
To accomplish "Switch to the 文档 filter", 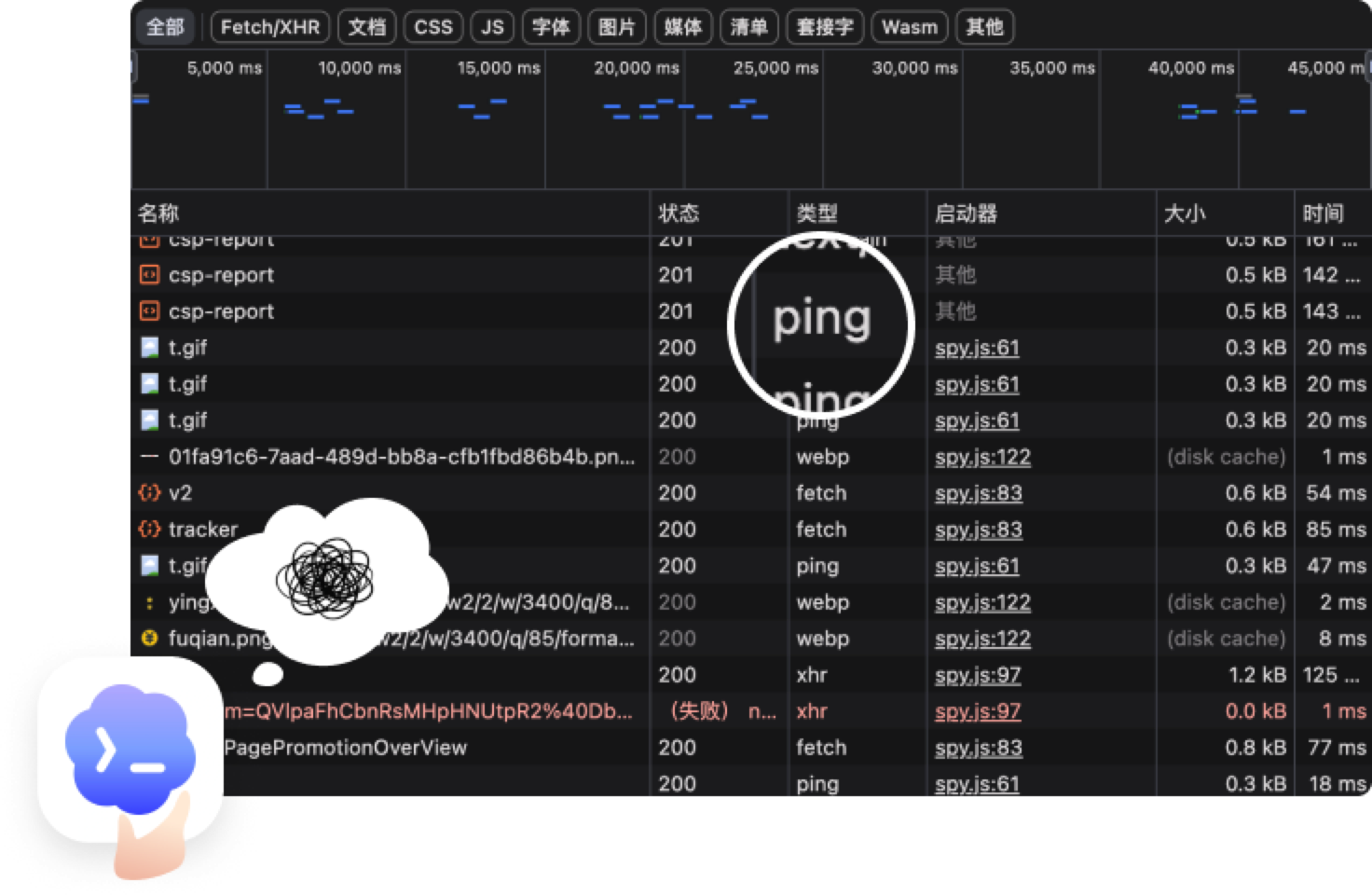I will click(x=367, y=27).
